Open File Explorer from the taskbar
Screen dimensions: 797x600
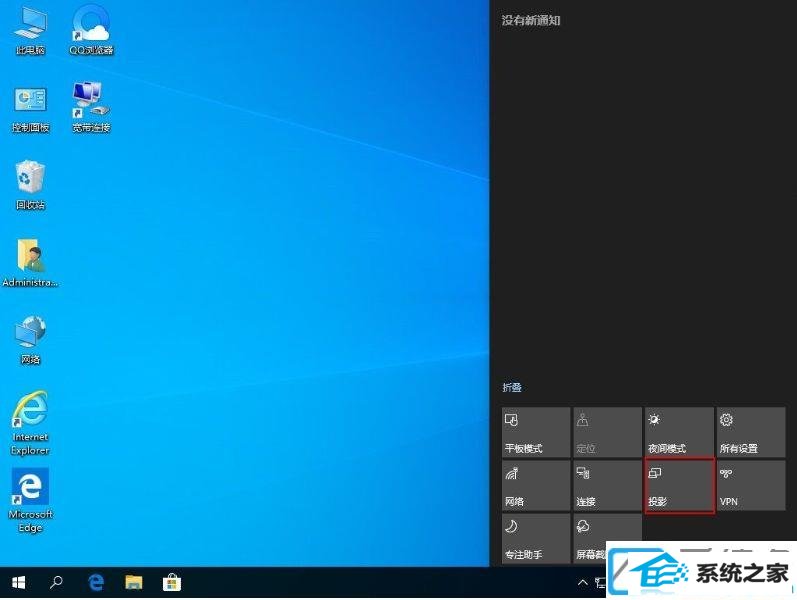[134, 583]
